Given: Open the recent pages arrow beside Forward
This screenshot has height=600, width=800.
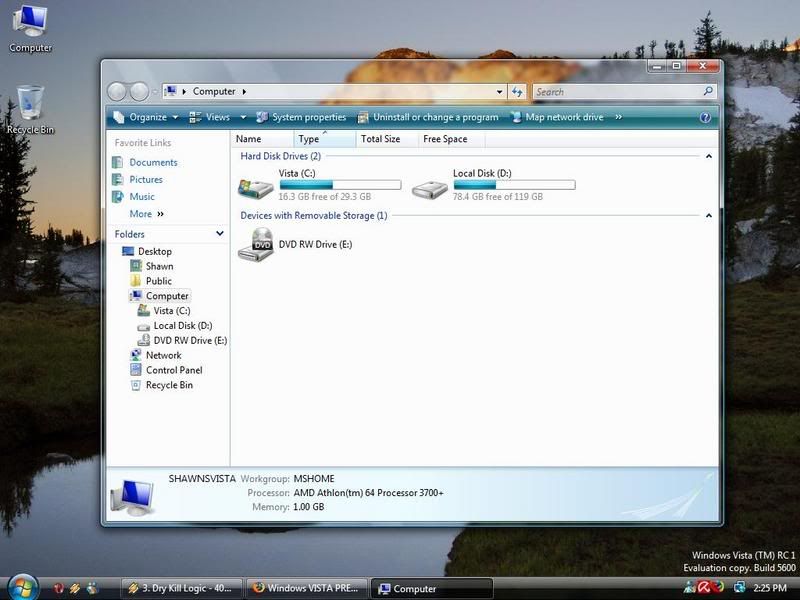Looking at the screenshot, I should pyautogui.click(x=155, y=92).
